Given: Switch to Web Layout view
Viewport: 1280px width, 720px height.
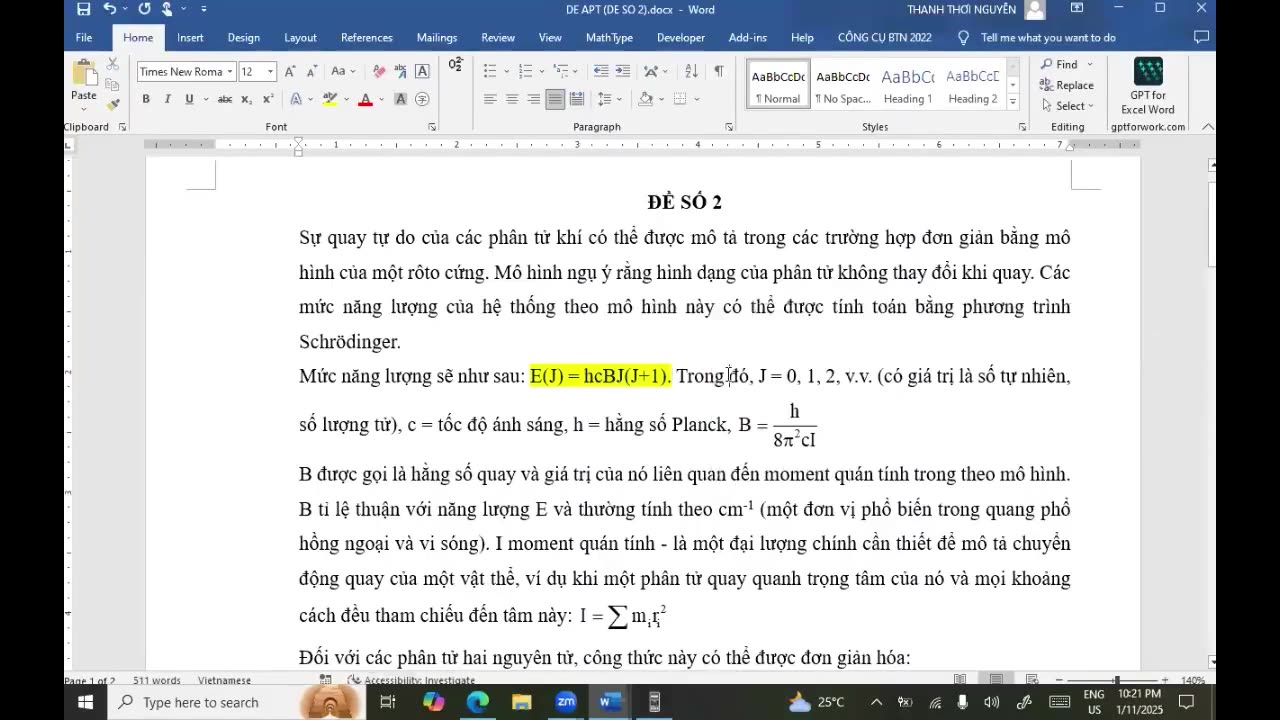Looking at the screenshot, I should pos(1031,680).
